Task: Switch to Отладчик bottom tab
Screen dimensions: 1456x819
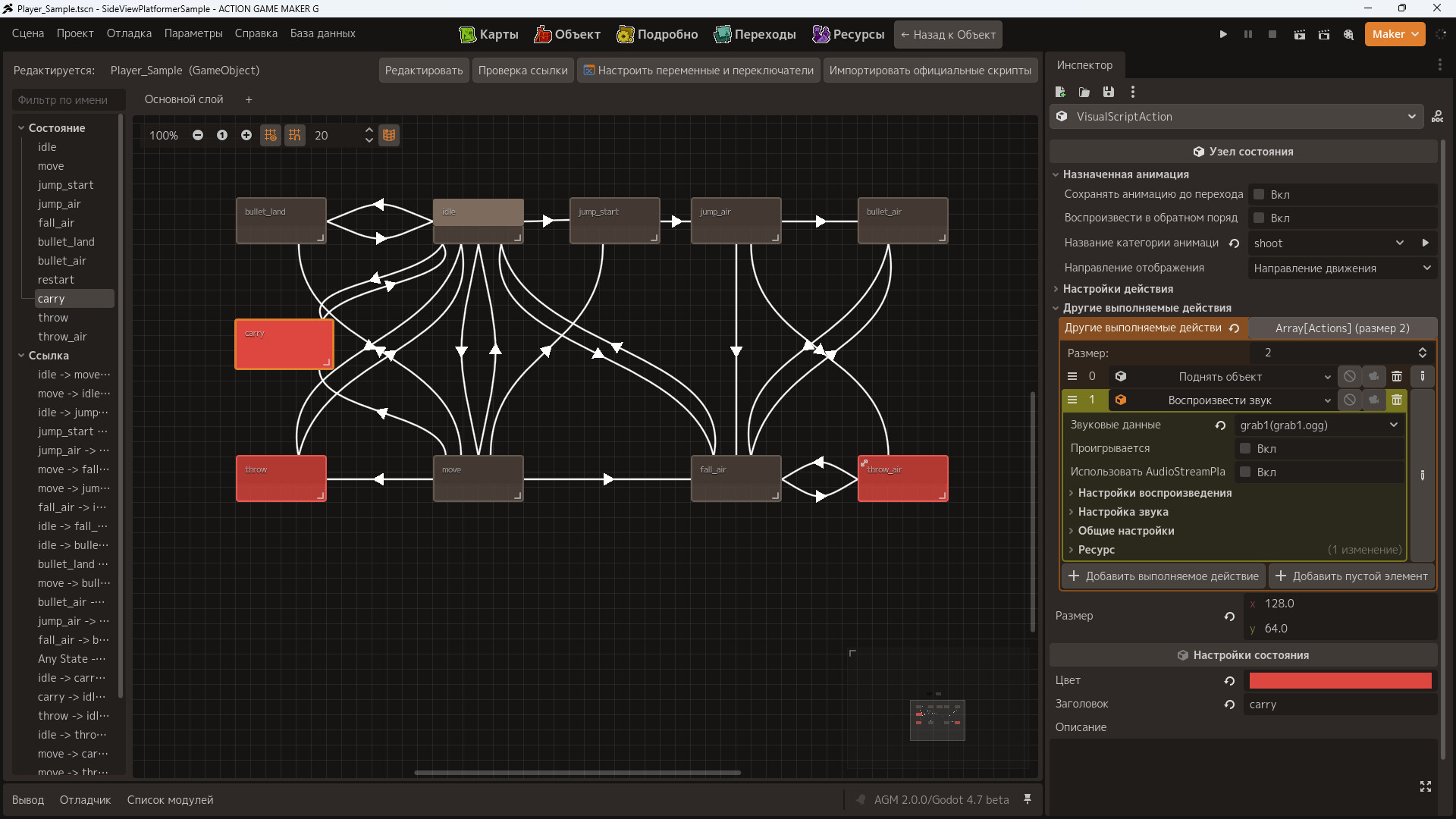Action: pyautogui.click(x=85, y=800)
